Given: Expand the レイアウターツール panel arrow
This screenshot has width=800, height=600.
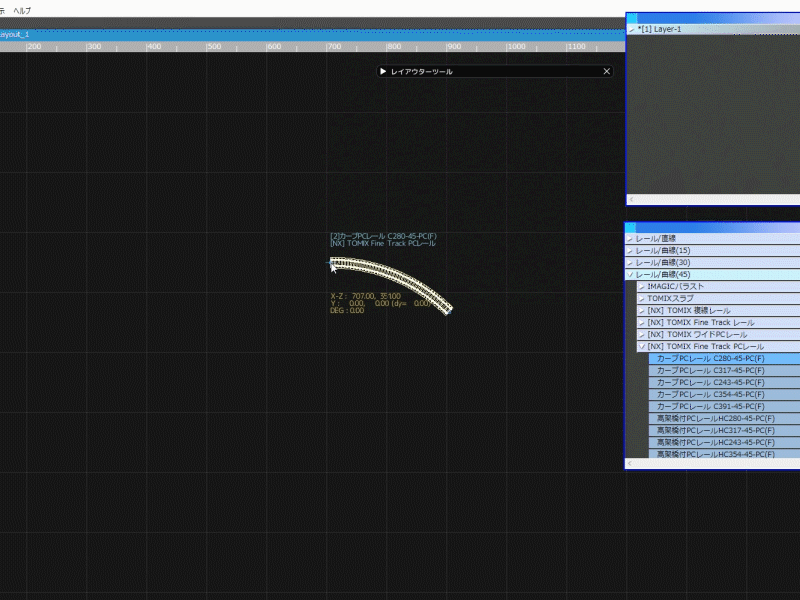Looking at the screenshot, I should tap(383, 72).
